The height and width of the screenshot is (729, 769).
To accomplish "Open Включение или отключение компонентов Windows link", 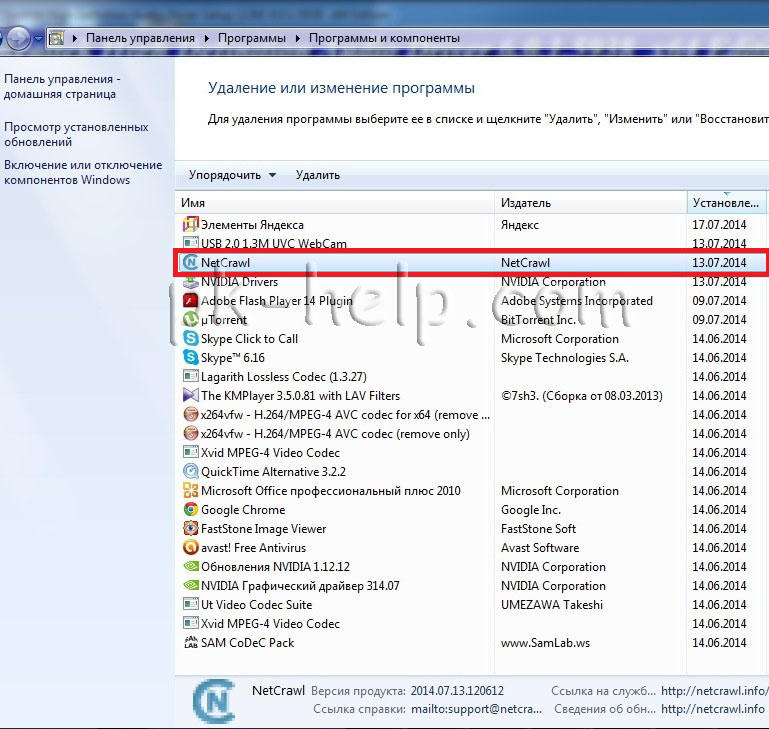I will point(82,172).
